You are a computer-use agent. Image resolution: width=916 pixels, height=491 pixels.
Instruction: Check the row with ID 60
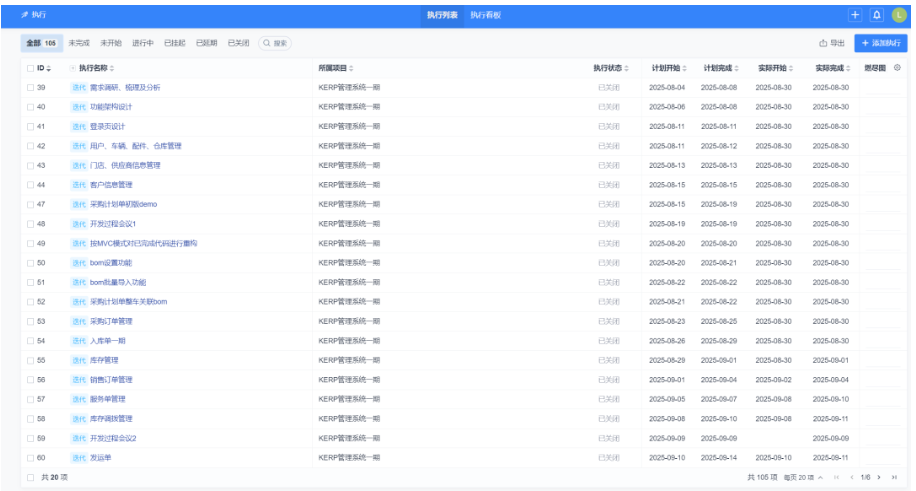(x=30, y=458)
